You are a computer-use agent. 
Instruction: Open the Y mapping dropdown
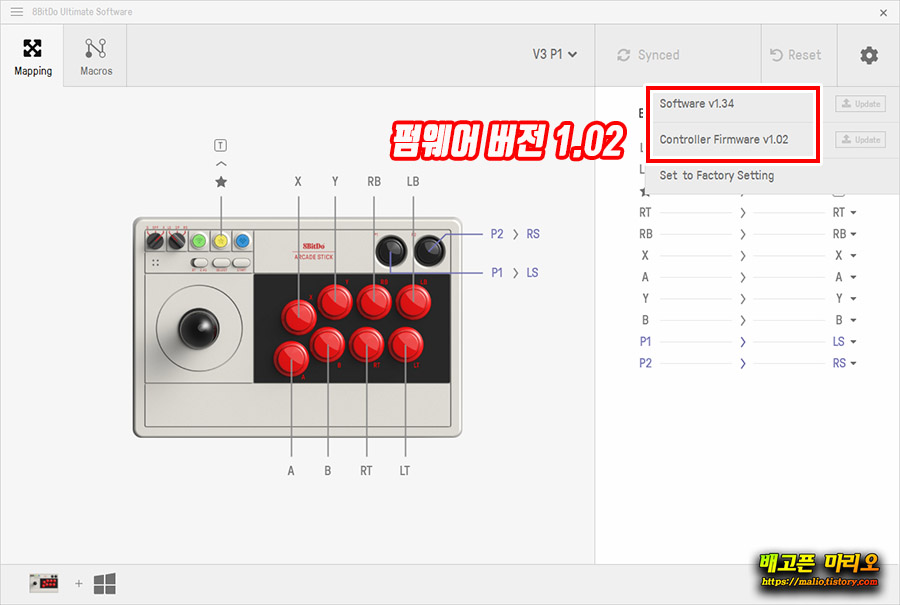pos(845,298)
